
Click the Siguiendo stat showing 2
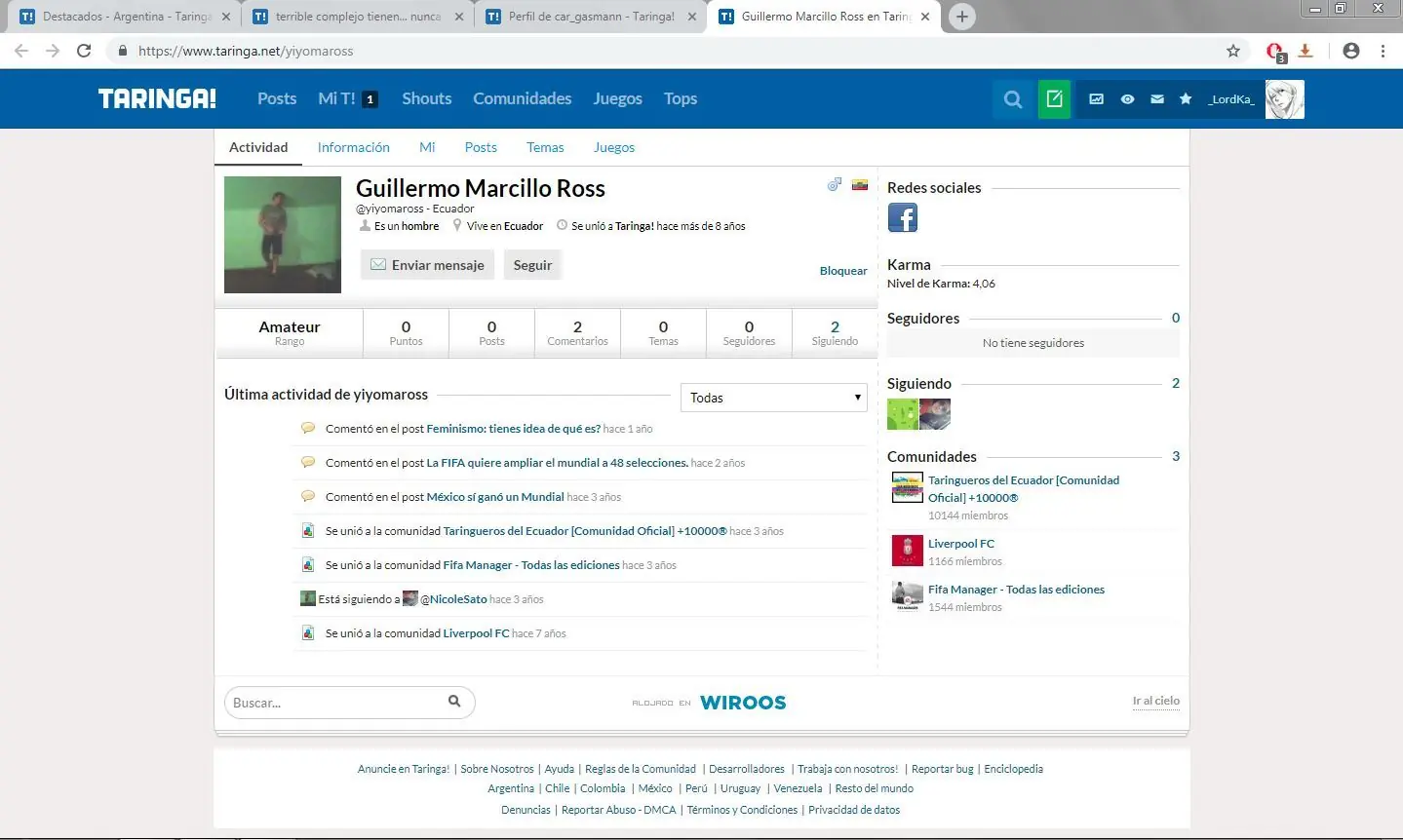(835, 332)
